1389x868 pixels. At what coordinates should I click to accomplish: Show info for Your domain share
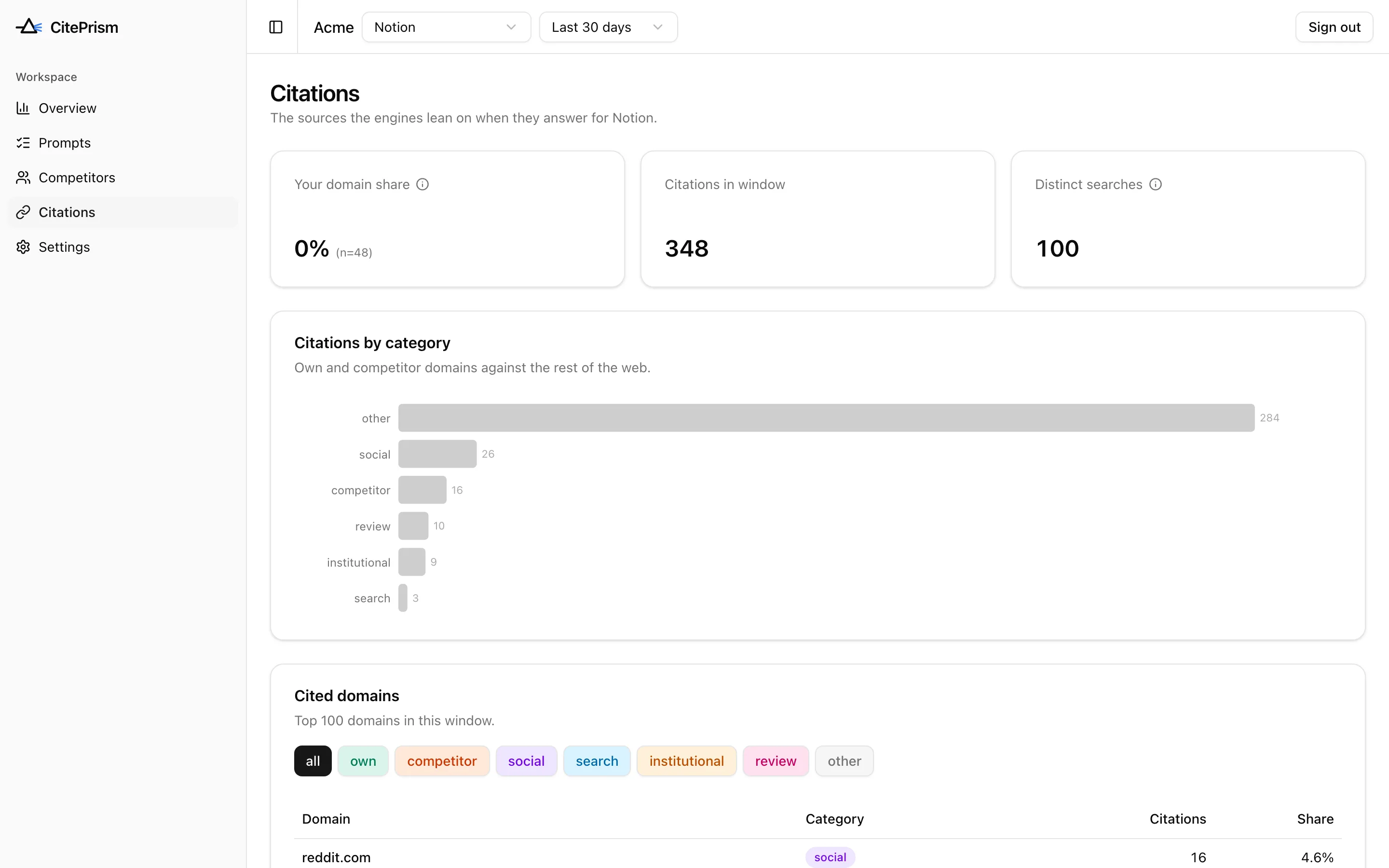click(x=422, y=184)
